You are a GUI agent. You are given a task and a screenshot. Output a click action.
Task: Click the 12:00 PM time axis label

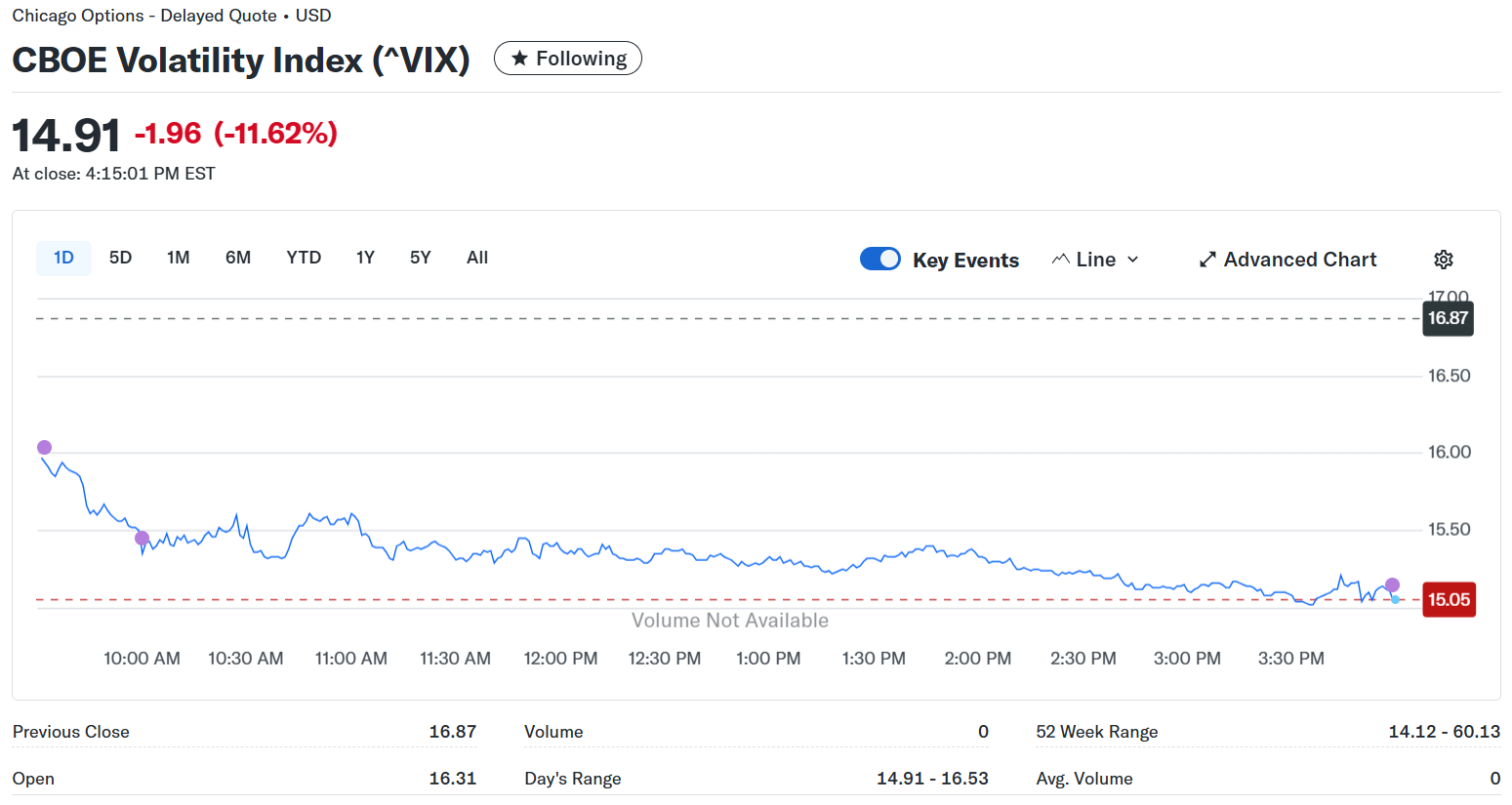point(560,659)
